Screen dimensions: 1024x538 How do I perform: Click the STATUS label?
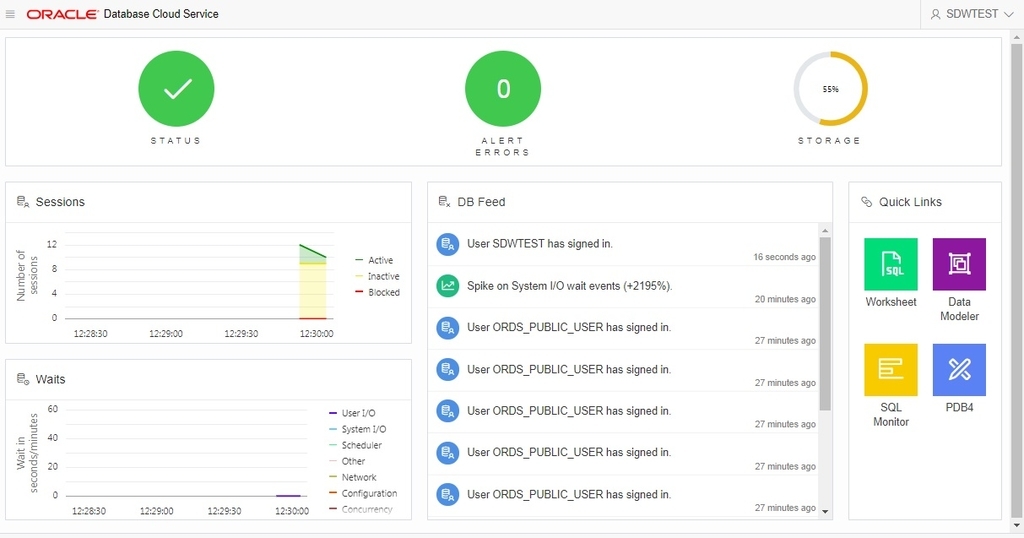point(176,140)
